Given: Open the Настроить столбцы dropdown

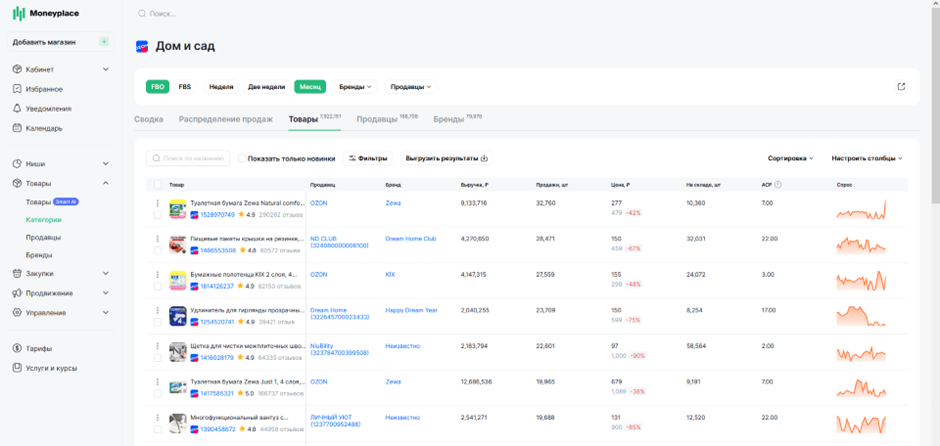Looking at the screenshot, I should (x=867, y=158).
